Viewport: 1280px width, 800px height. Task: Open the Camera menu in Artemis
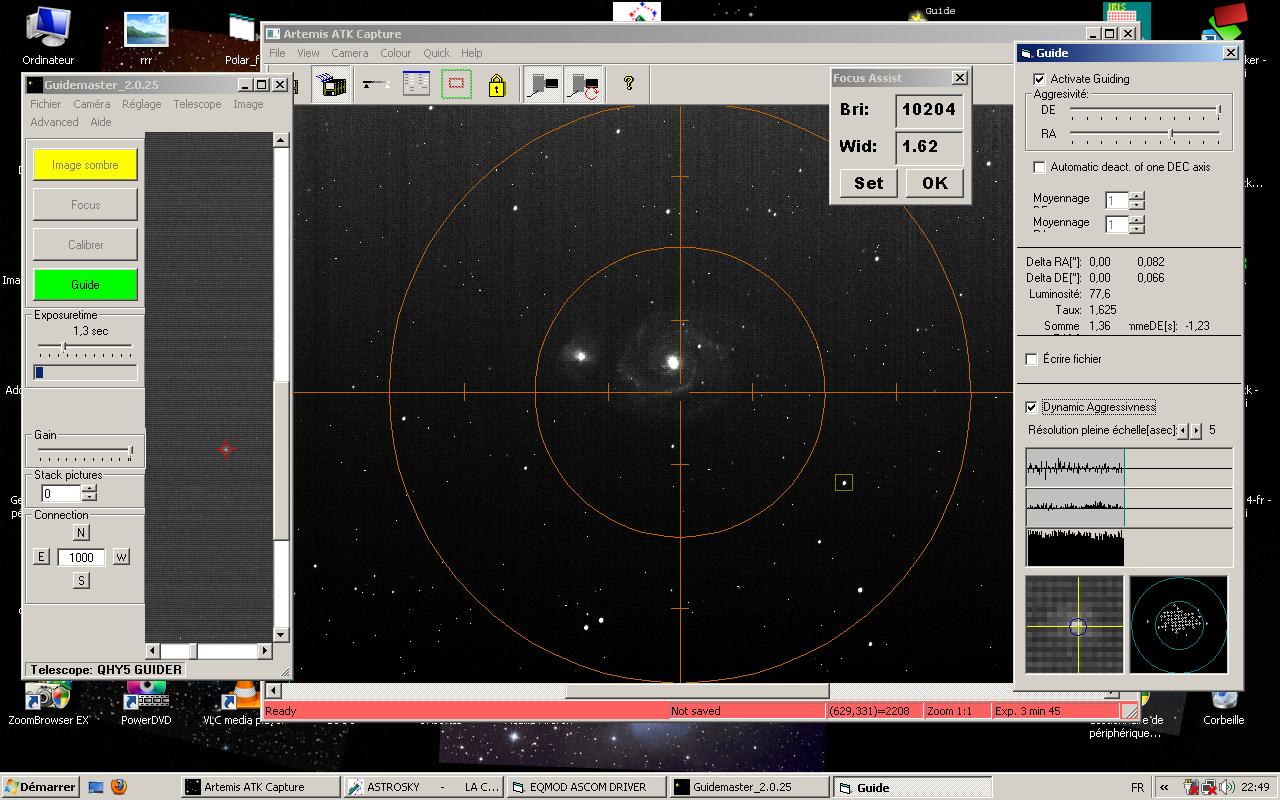point(350,53)
